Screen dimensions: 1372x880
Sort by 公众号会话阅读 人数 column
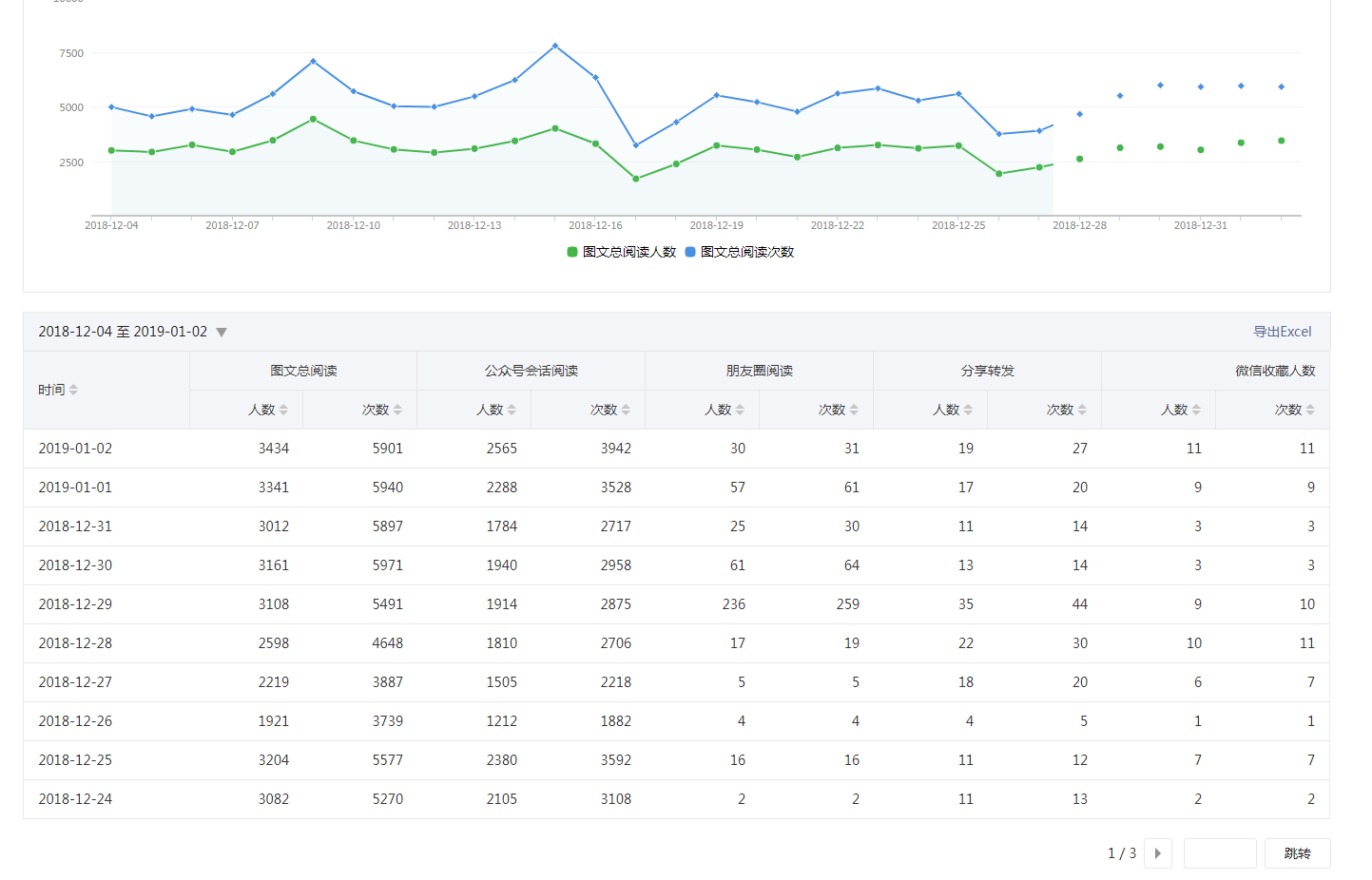click(x=512, y=410)
